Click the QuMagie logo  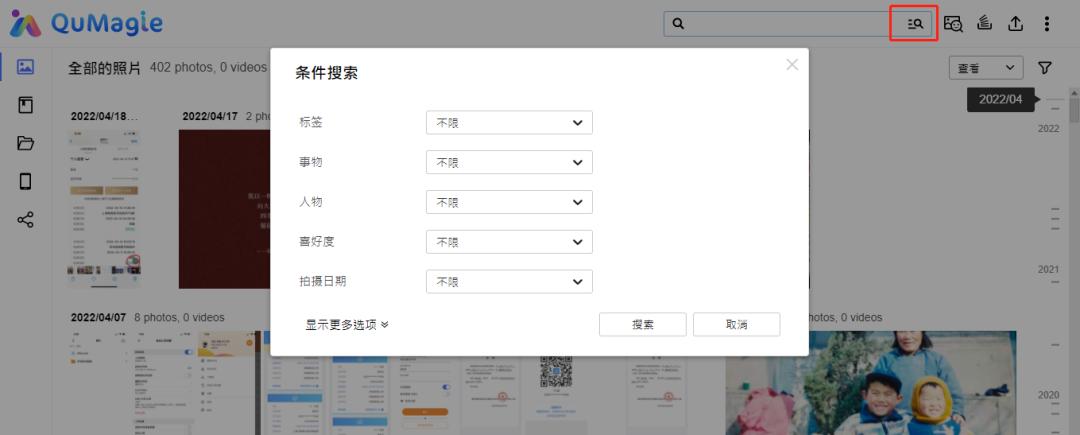coord(86,24)
